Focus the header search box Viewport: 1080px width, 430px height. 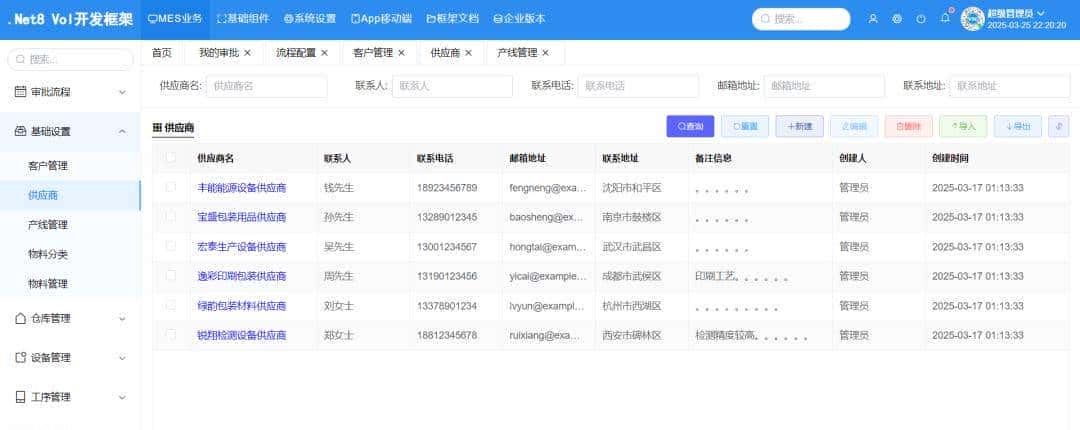coord(801,19)
